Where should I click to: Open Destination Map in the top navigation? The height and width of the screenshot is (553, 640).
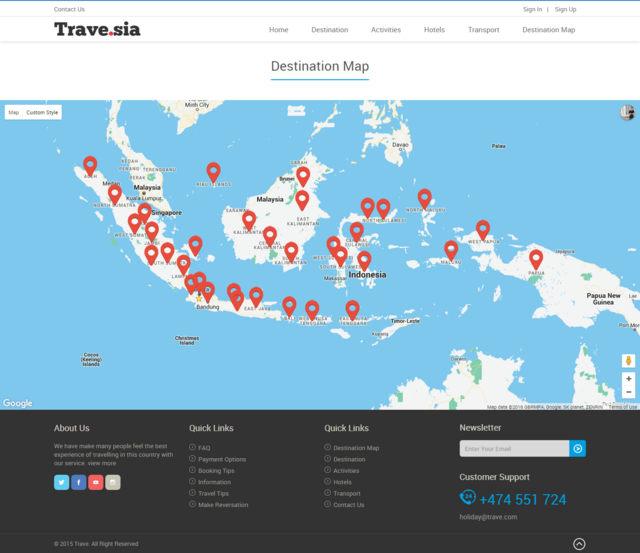click(549, 30)
